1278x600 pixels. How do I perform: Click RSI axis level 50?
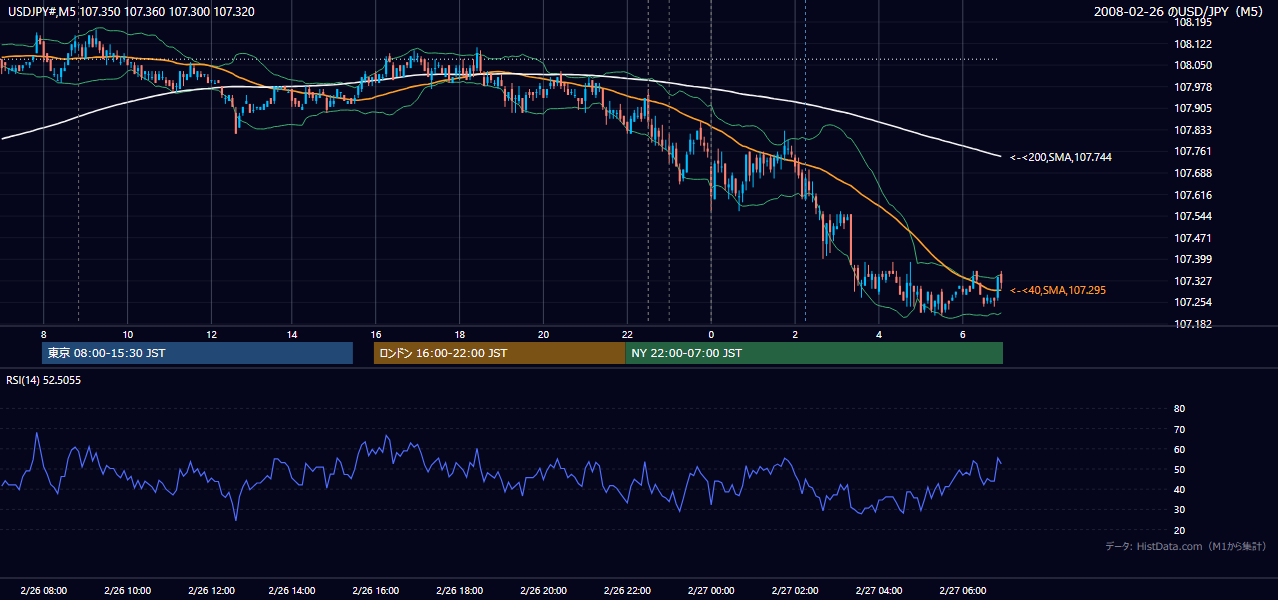tap(1179, 469)
